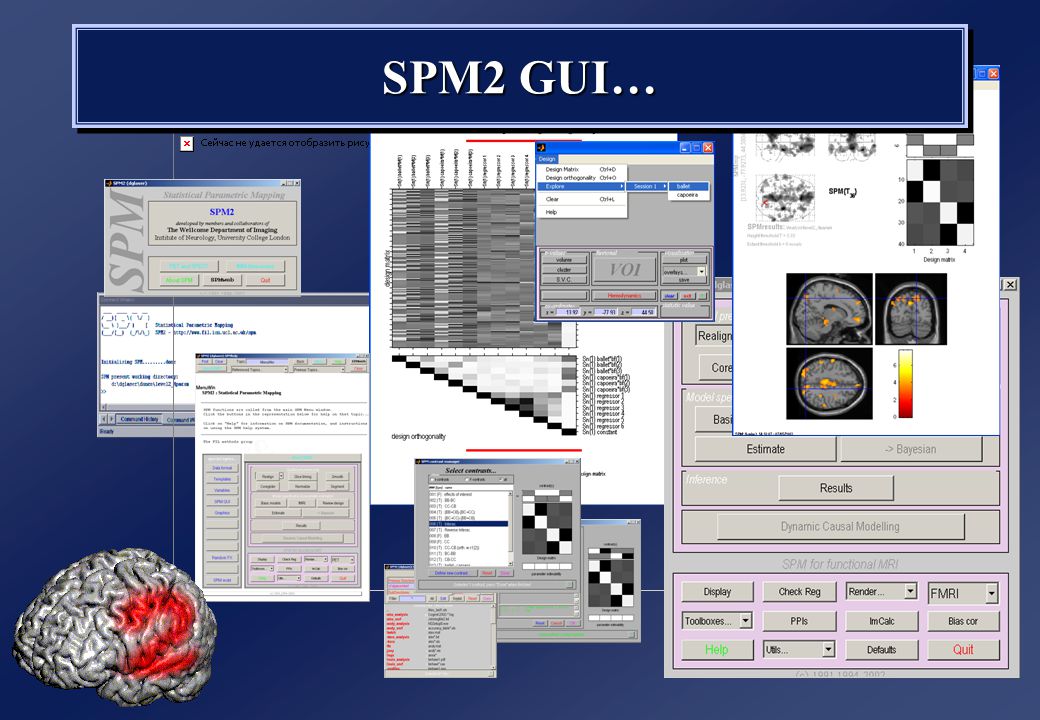Click the broken image placeholder icon
Screen dimensions: 1040x720
click(187, 143)
